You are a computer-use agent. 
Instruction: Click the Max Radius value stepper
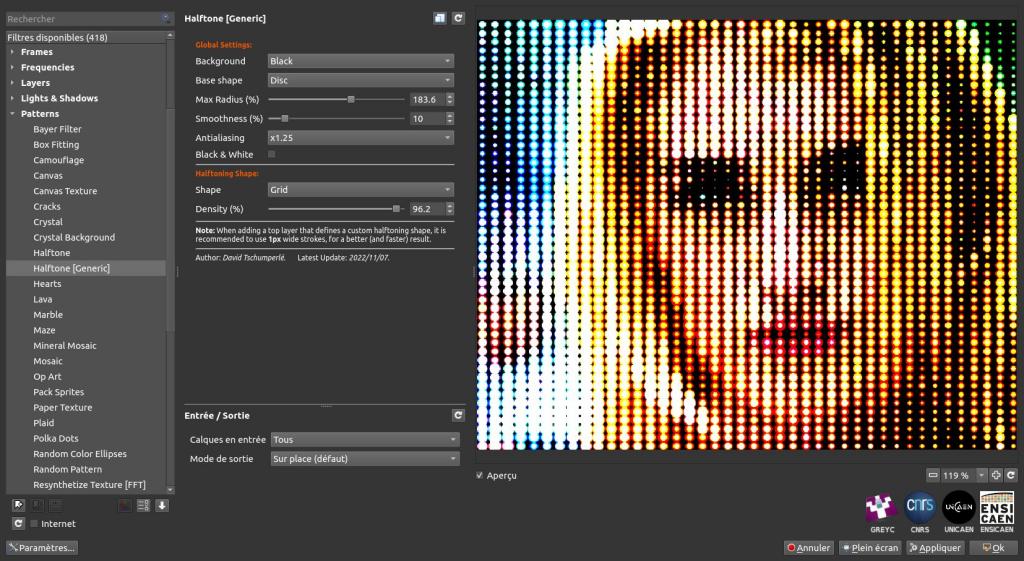[x=449, y=99]
